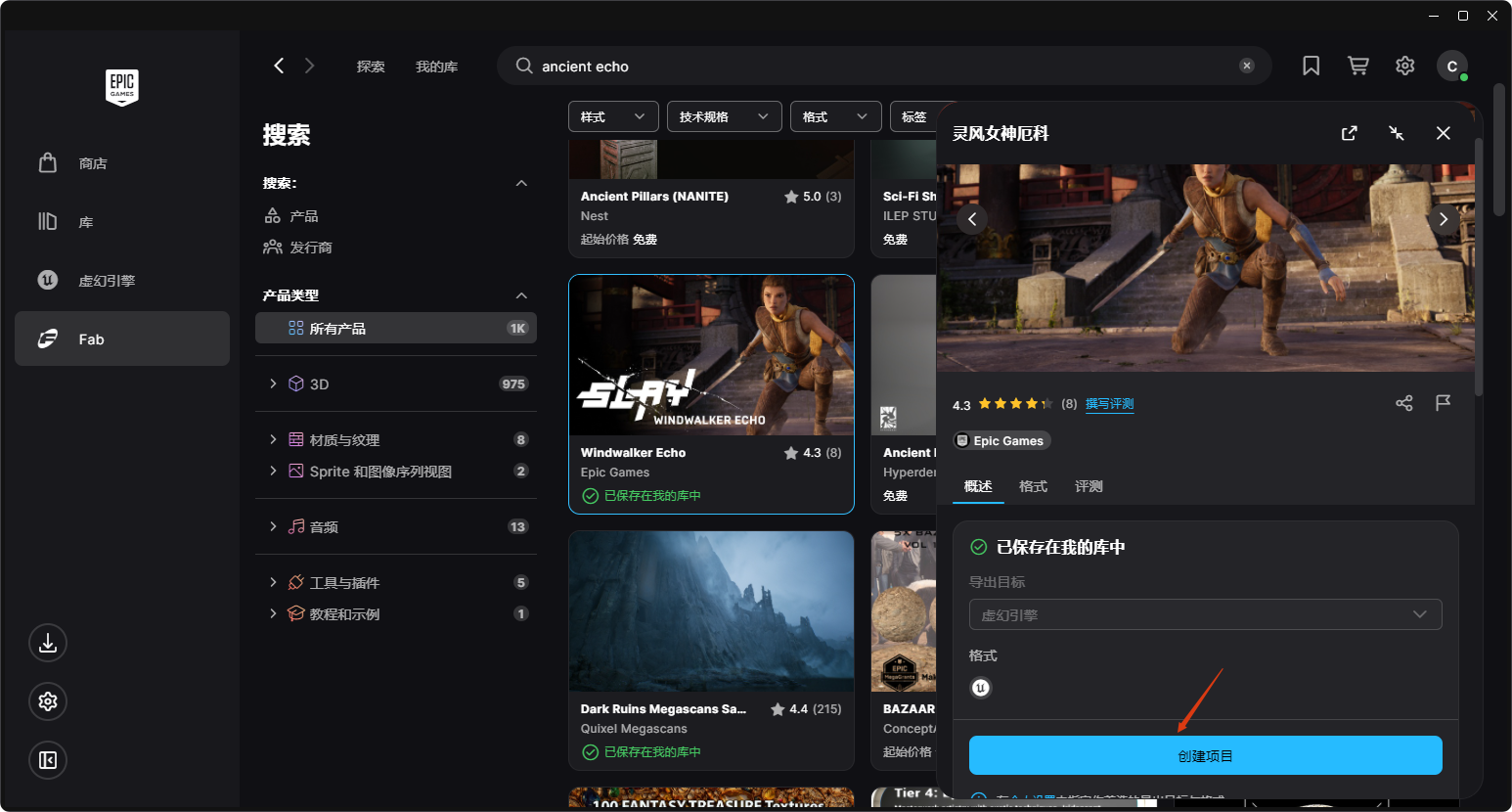Screen dimensions: 1512x812
Task: Open the 标签 filter dropdown
Action: click(x=914, y=116)
